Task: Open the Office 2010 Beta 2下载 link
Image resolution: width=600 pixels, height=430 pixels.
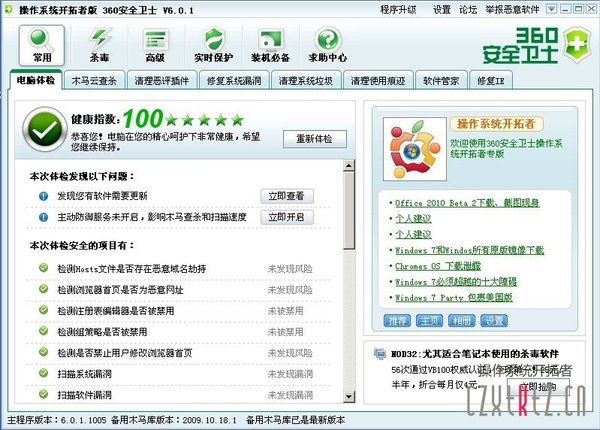Action: pyautogui.click(x=467, y=203)
